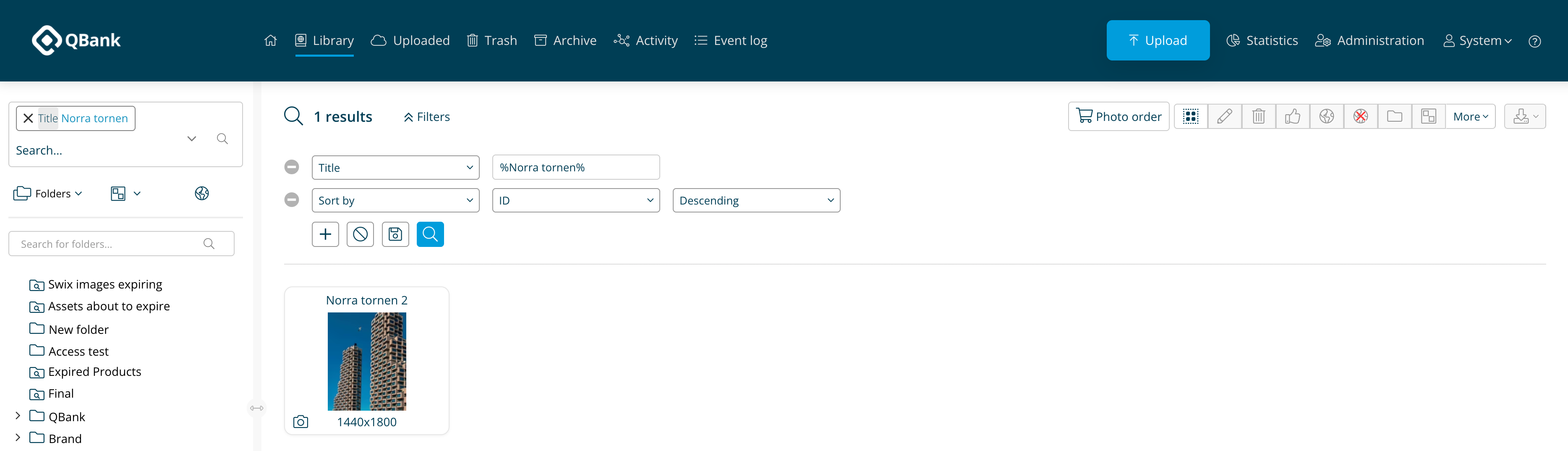Click the QBank logo
This screenshot has width=1568, height=451.
76,40
